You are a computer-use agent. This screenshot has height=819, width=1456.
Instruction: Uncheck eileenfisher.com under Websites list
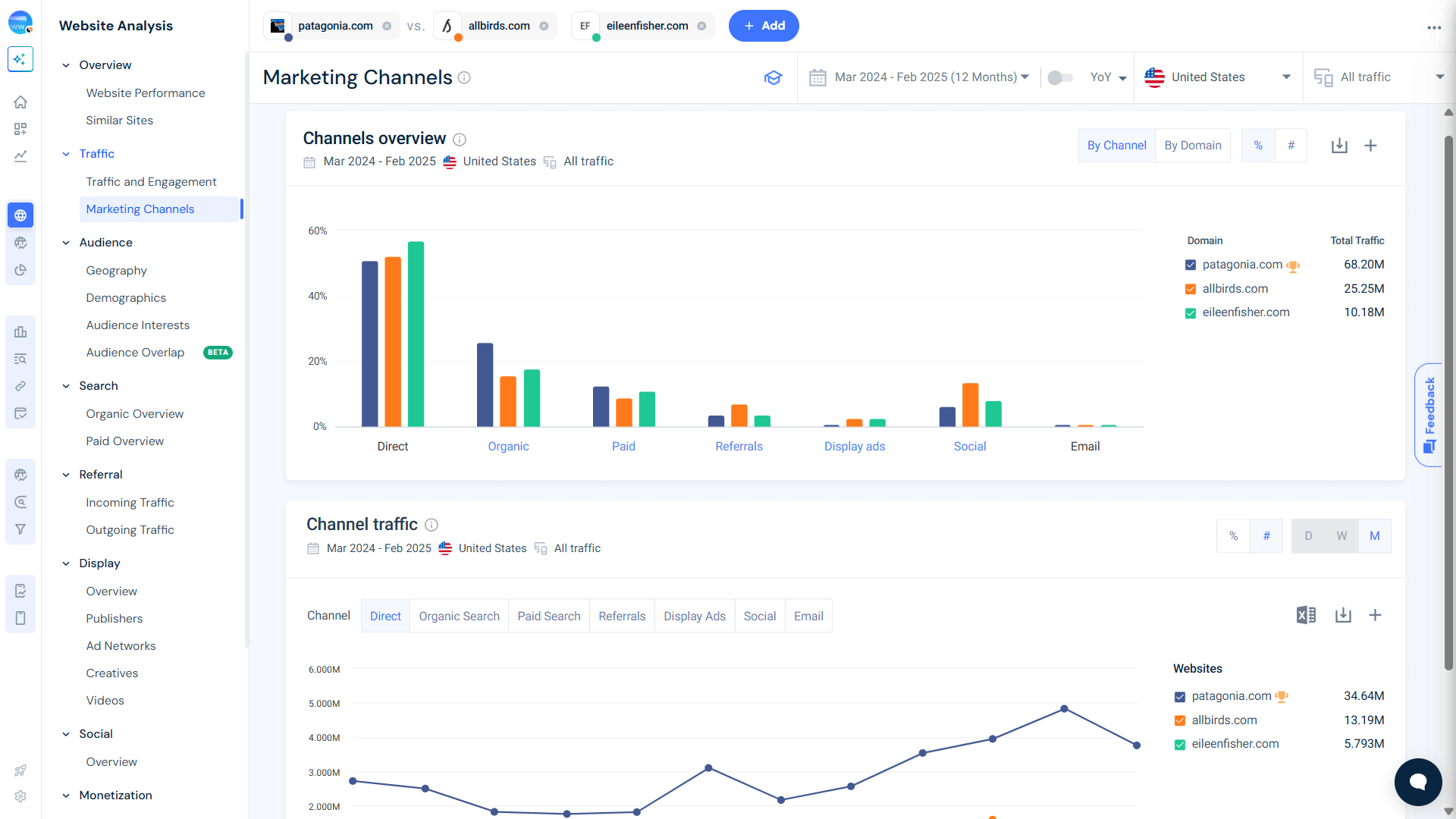[1180, 744]
